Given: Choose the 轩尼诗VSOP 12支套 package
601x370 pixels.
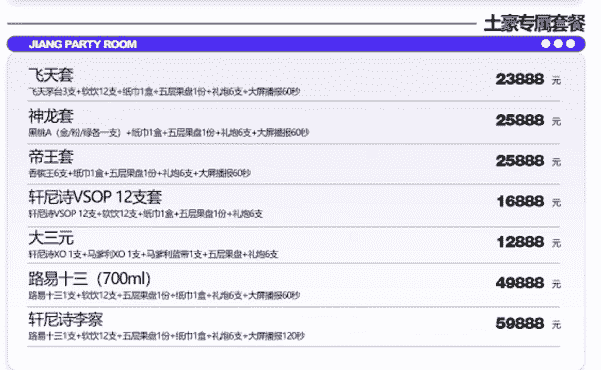Looking at the screenshot, I should click(x=95, y=197).
